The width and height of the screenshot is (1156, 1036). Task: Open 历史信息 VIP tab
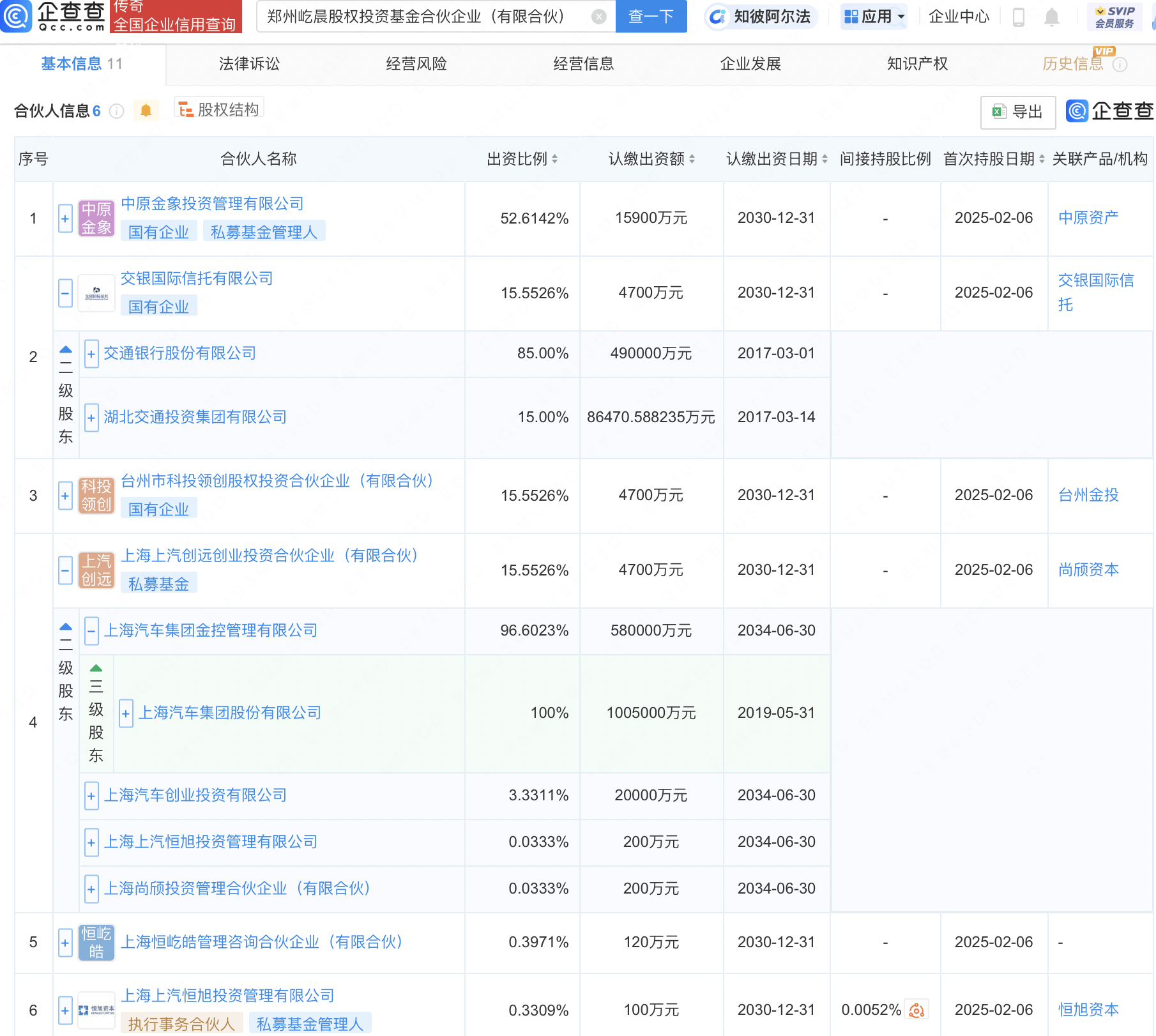(x=1073, y=64)
